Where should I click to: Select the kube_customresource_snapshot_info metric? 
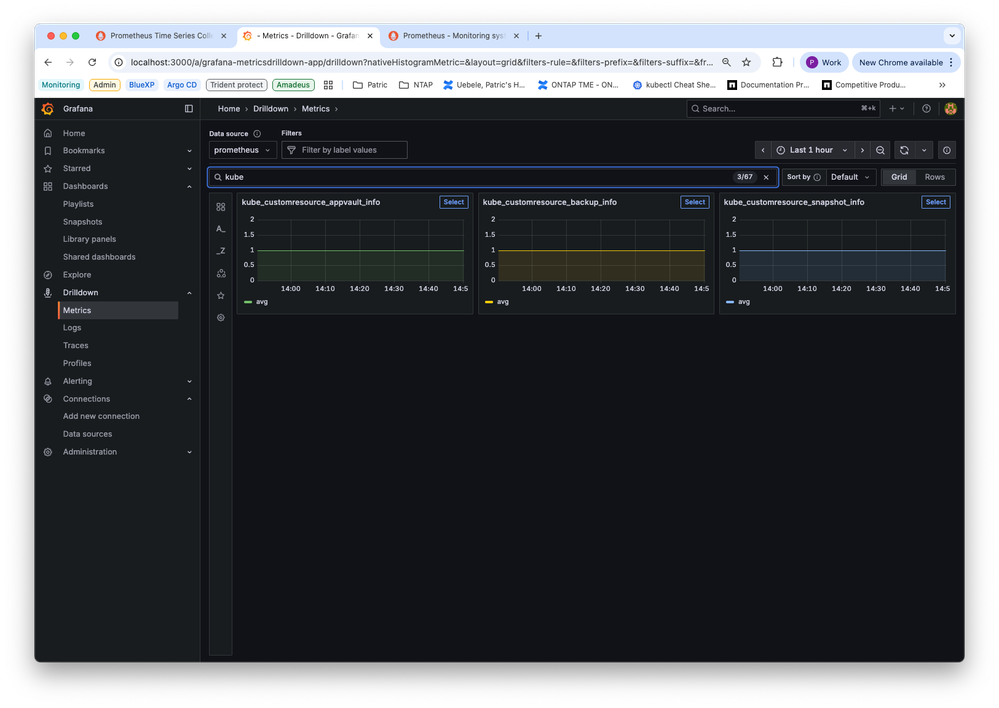tap(935, 202)
